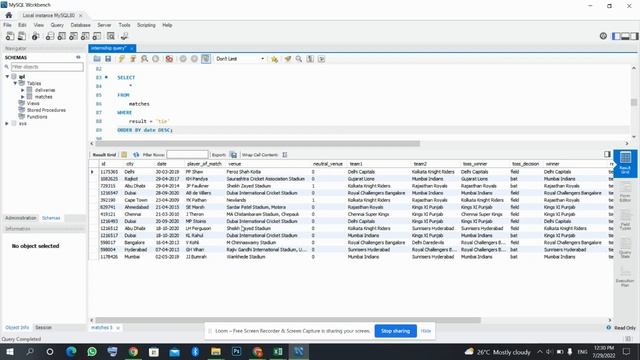Switch to the Administration tab
640x360 pixels.
[x=21, y=218]
